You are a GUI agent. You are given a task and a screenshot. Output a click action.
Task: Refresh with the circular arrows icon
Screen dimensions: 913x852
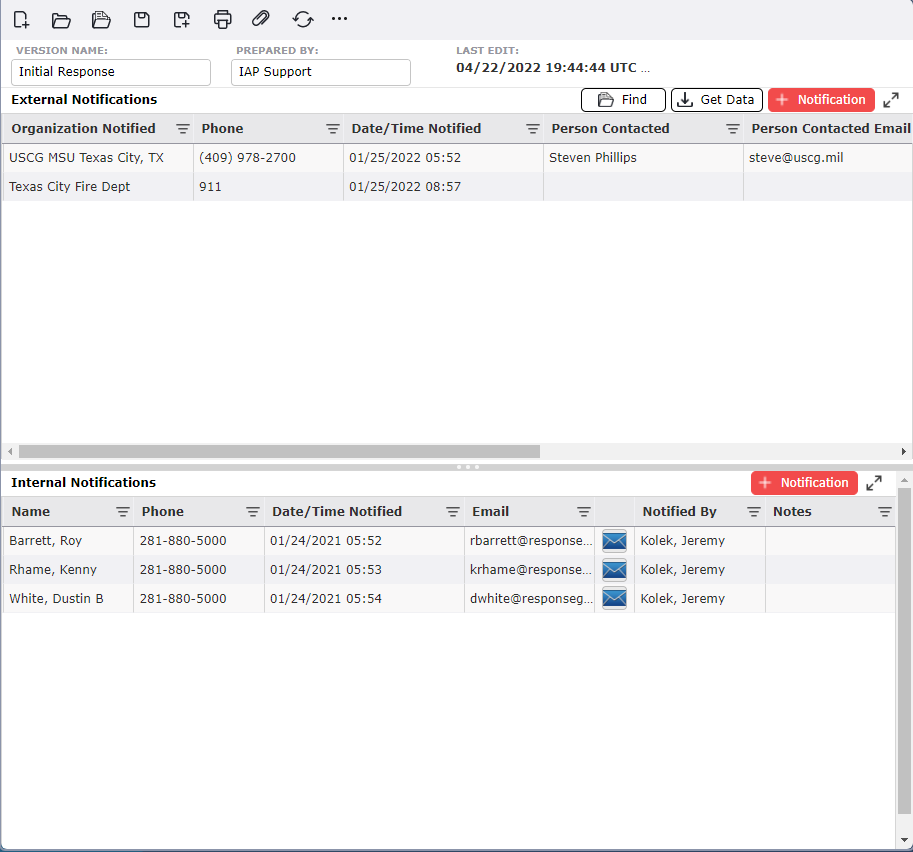(x=302, y=19)
